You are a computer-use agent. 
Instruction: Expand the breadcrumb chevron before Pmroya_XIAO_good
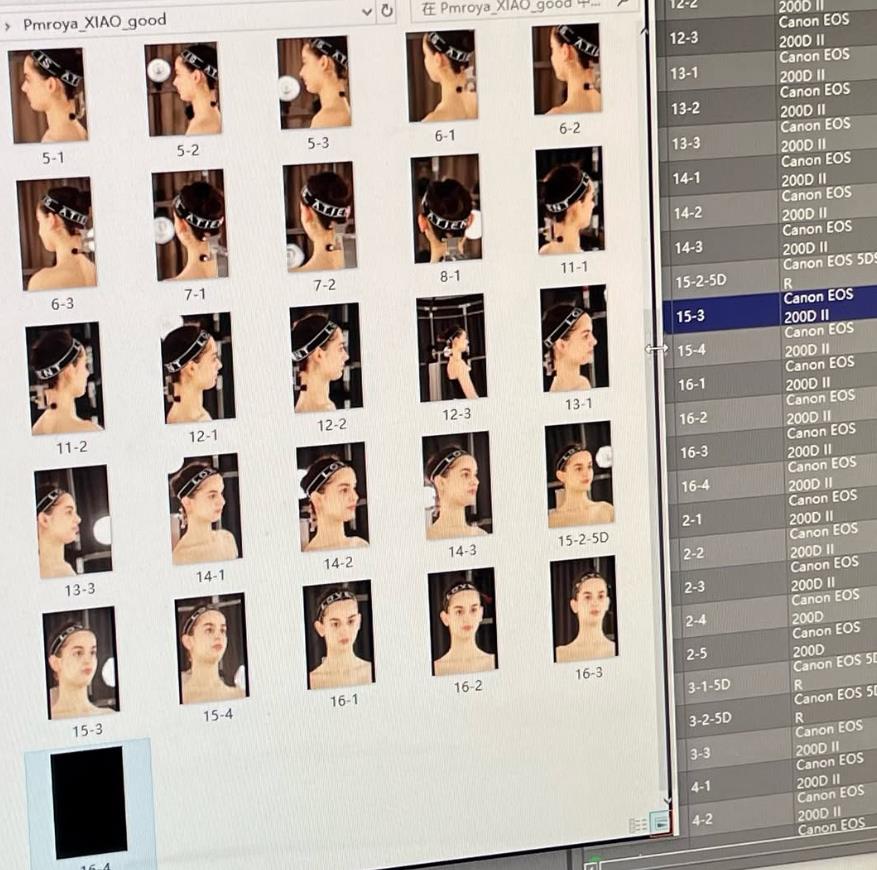coord(8,21)
